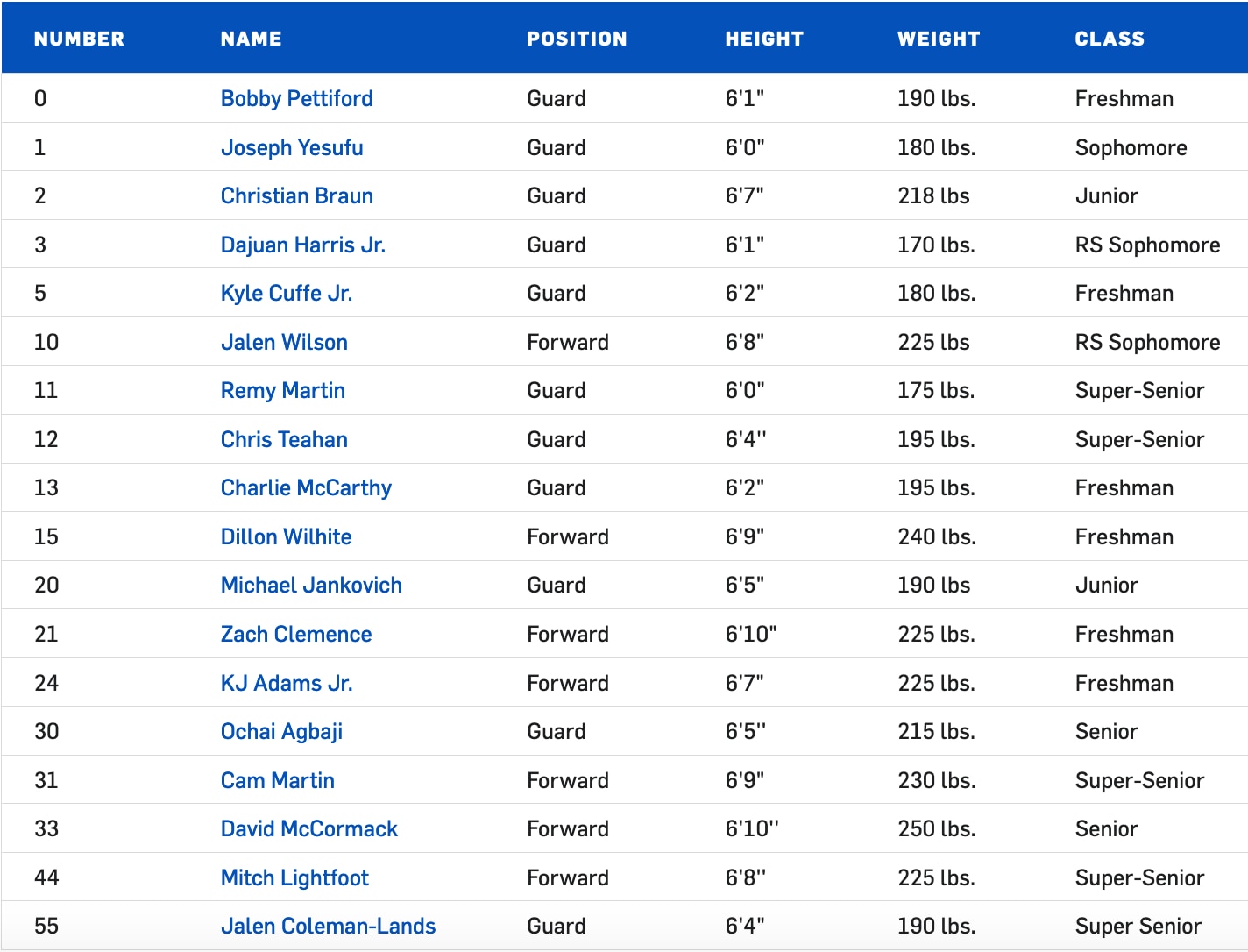Screen dimensions: 1248x952
Task: Open Bobby Pettiford's player page
Action: (296, 98)
